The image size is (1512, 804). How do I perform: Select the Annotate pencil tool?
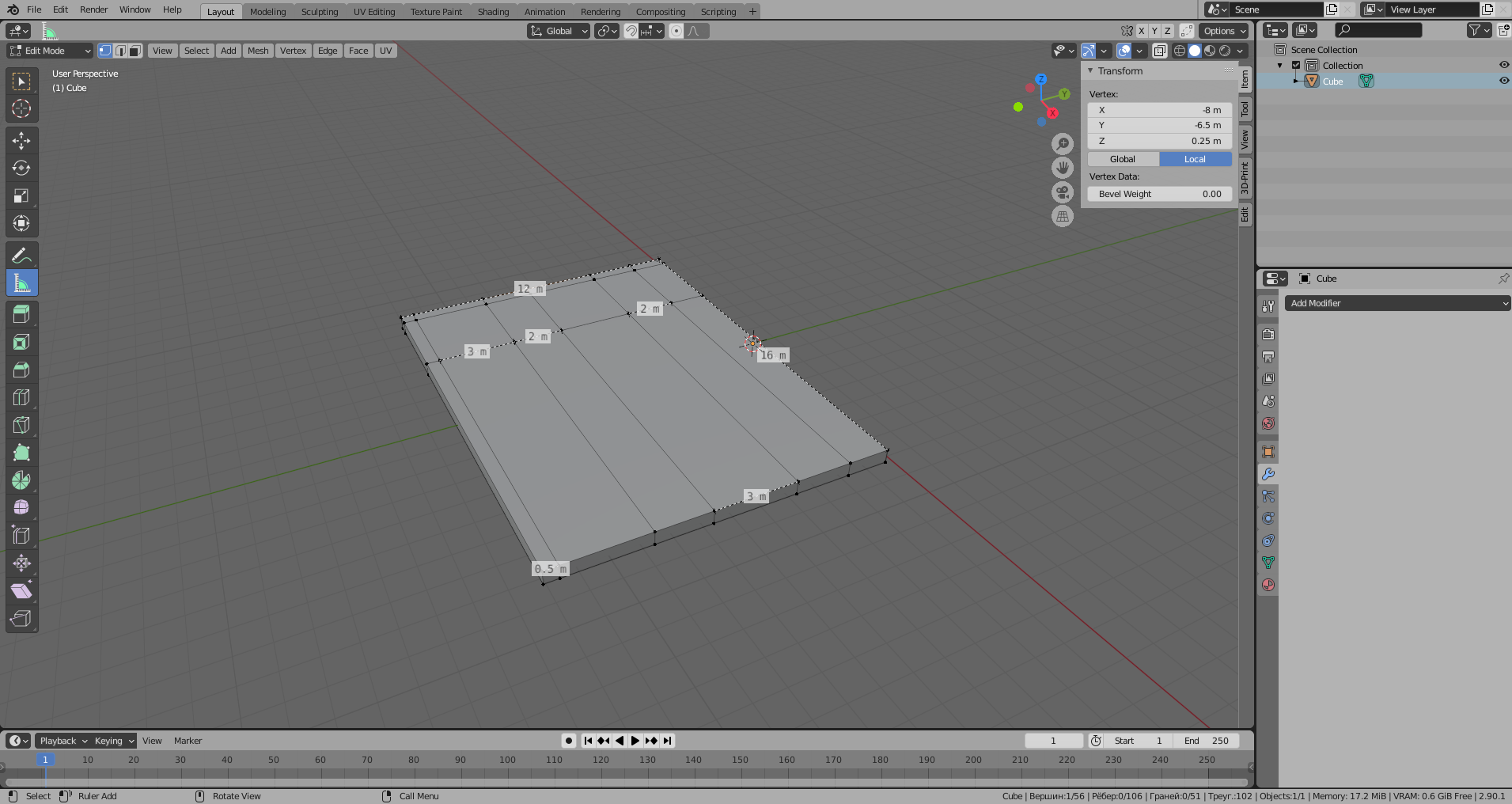tap(21, 256)
